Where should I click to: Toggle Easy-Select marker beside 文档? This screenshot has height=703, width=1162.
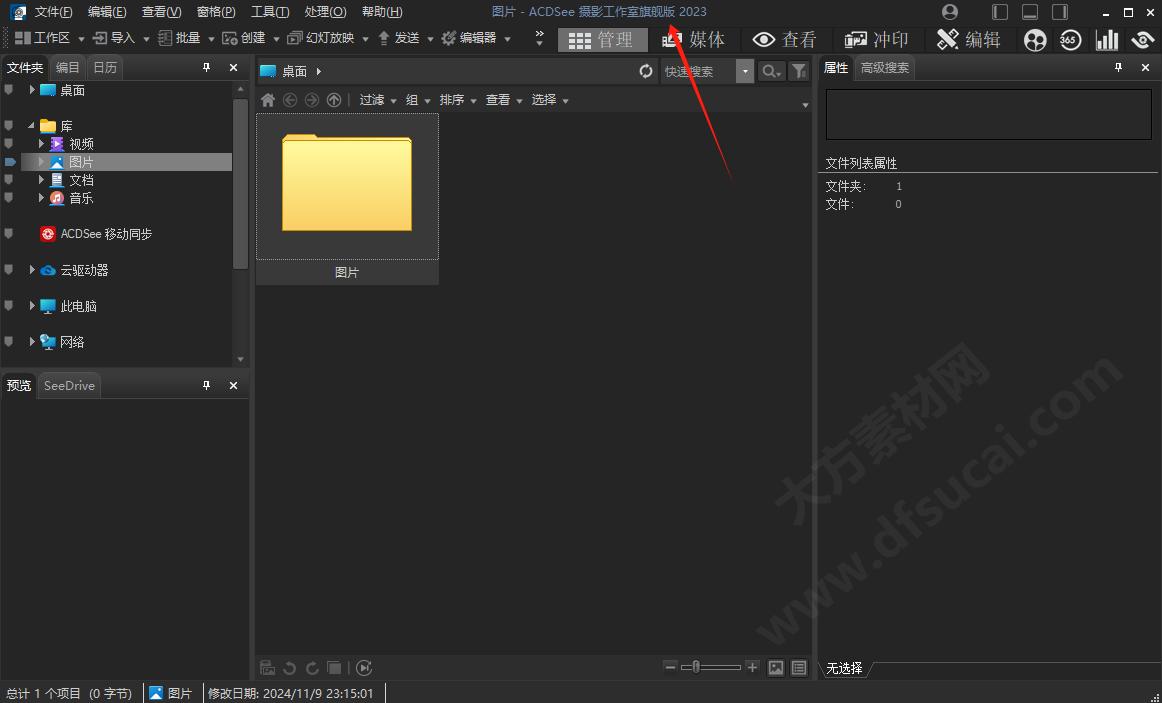tap(9, 179)
